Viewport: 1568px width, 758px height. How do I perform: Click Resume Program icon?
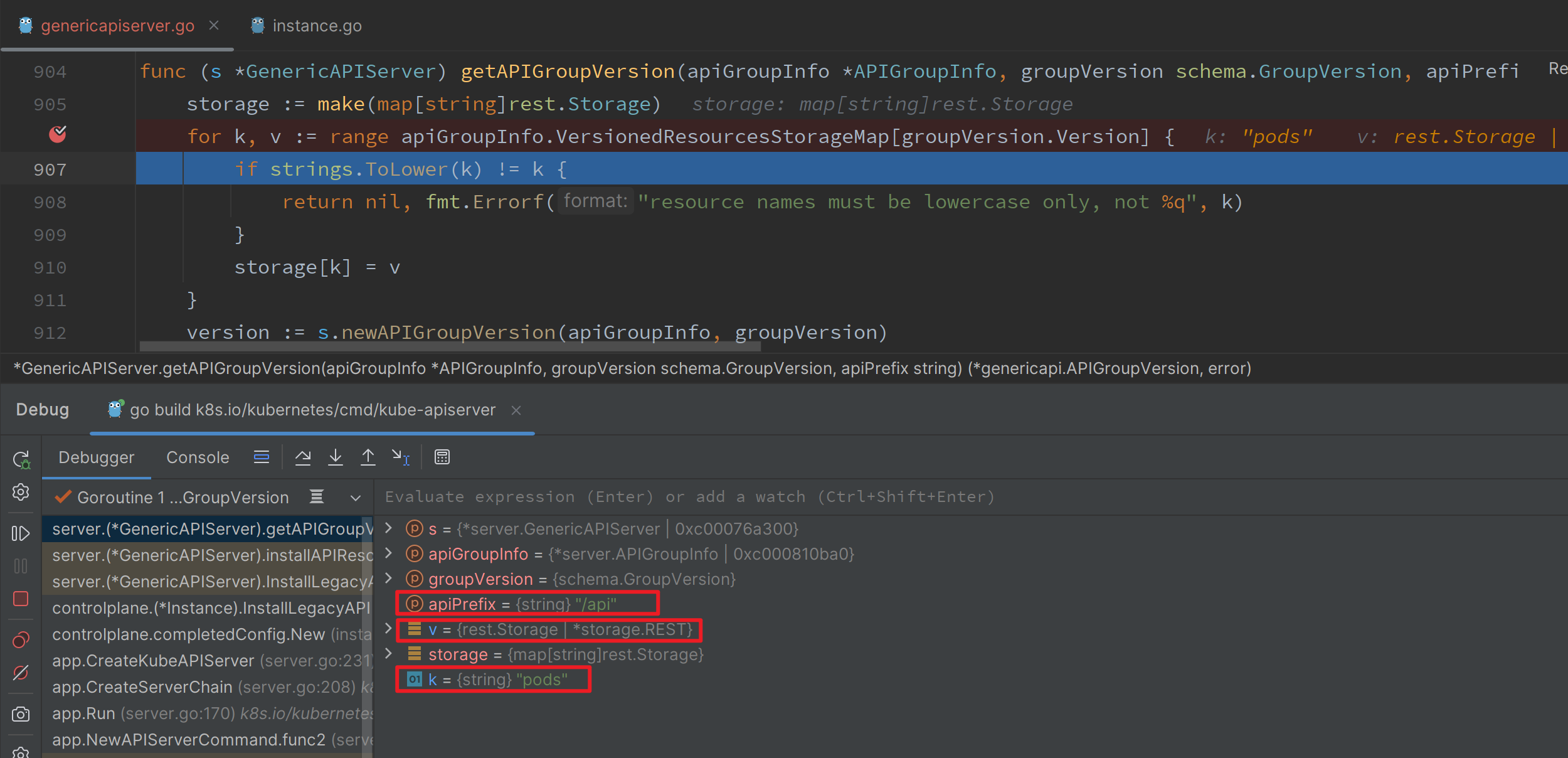tap(21, 533)
